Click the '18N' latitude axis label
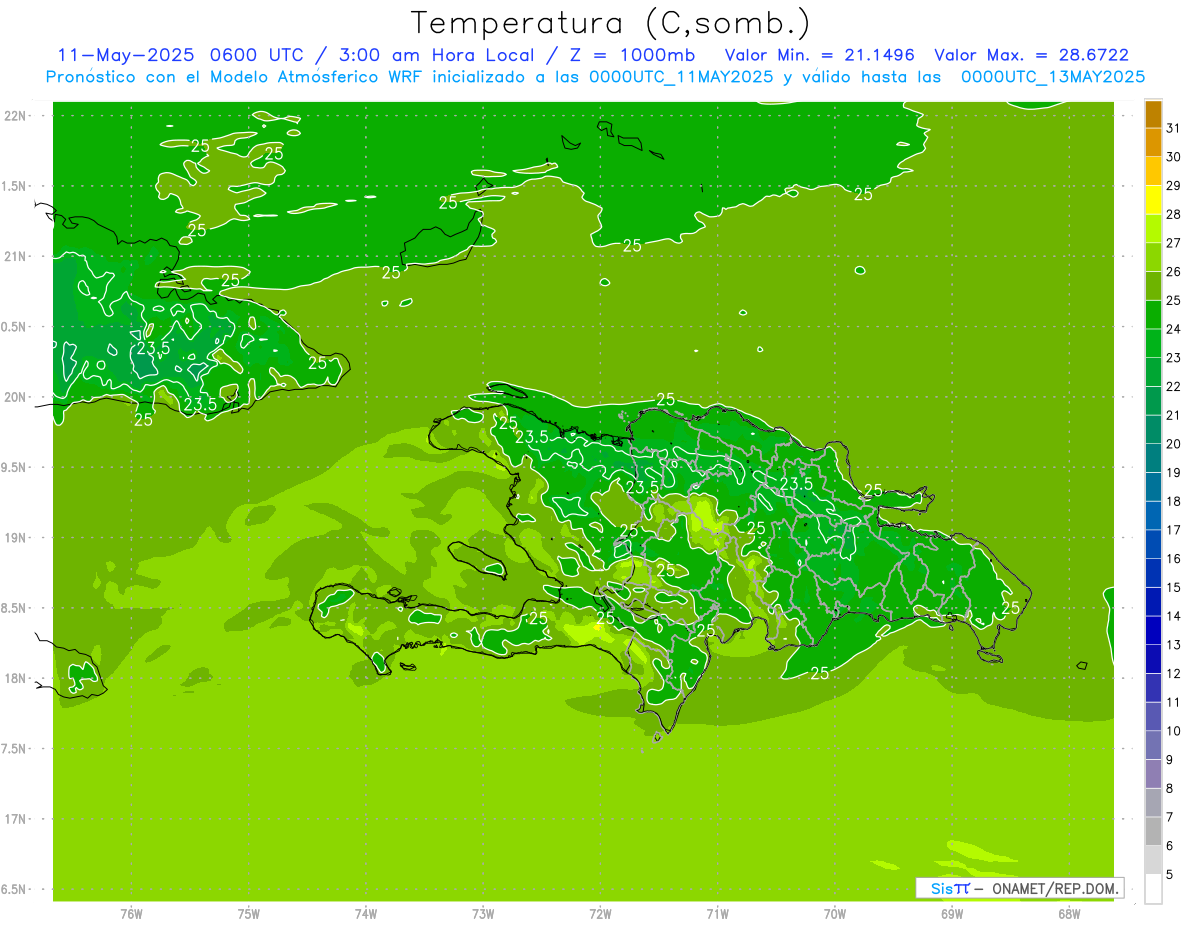This screenshot has height=927, width=1200. 15,678
